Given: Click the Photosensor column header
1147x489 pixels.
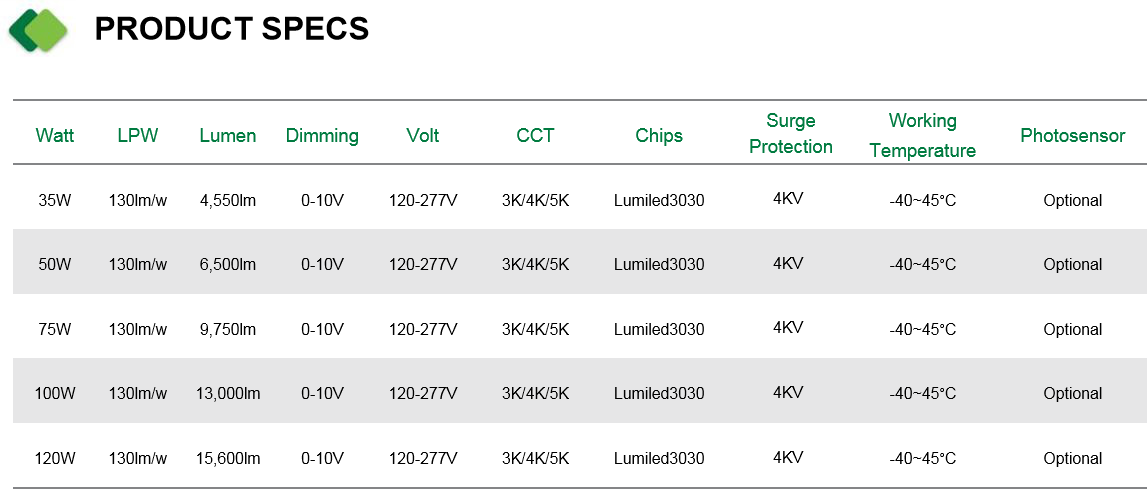Looking at the screenshot, I should coord(1072,135).
